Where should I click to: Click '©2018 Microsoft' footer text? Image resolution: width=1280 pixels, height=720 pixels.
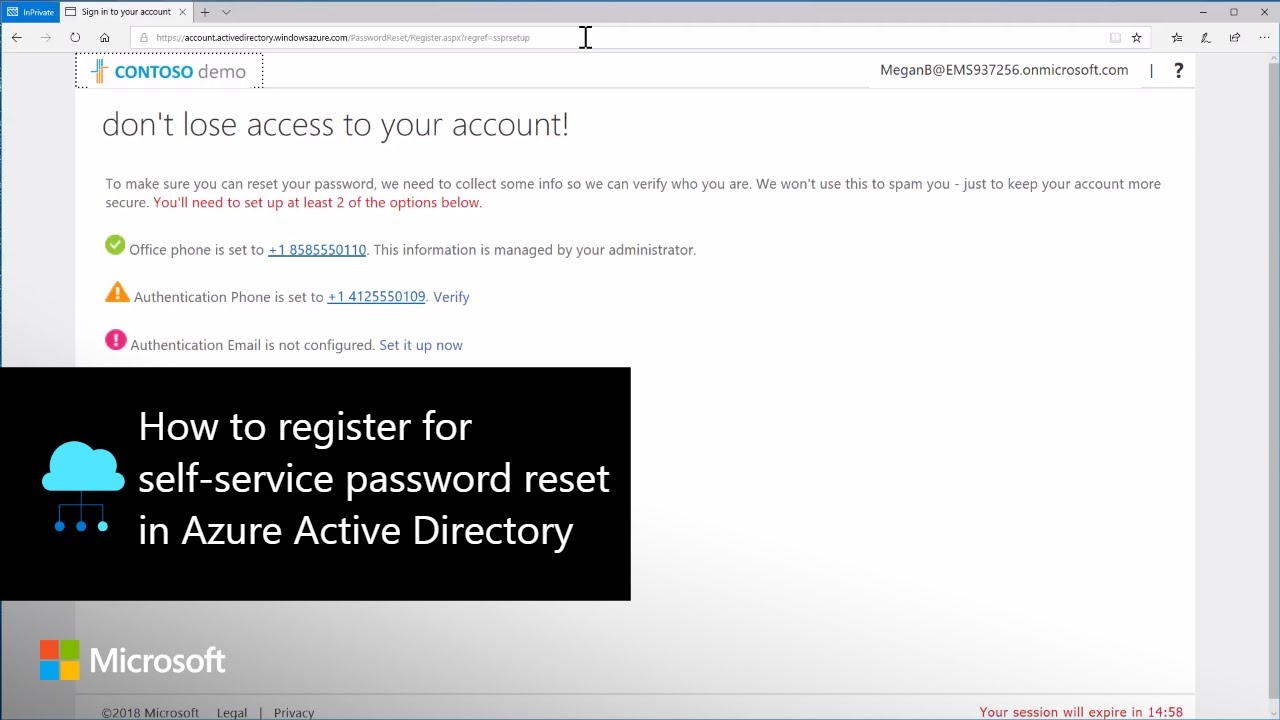tap(150, 713)
